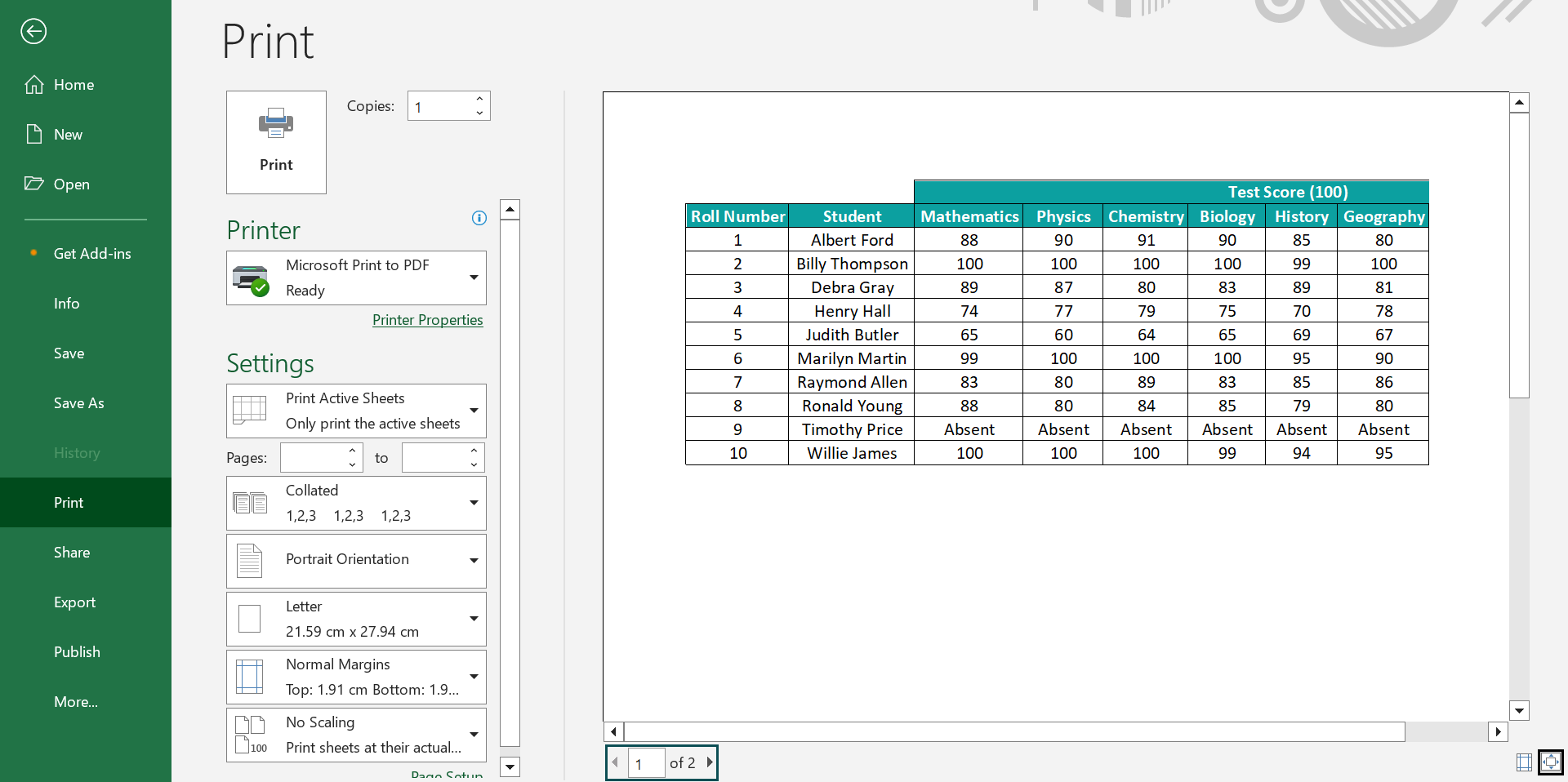Click the back arrow to exit Backstage
This screenshot has width=1568, height=782.
(33, 32)
